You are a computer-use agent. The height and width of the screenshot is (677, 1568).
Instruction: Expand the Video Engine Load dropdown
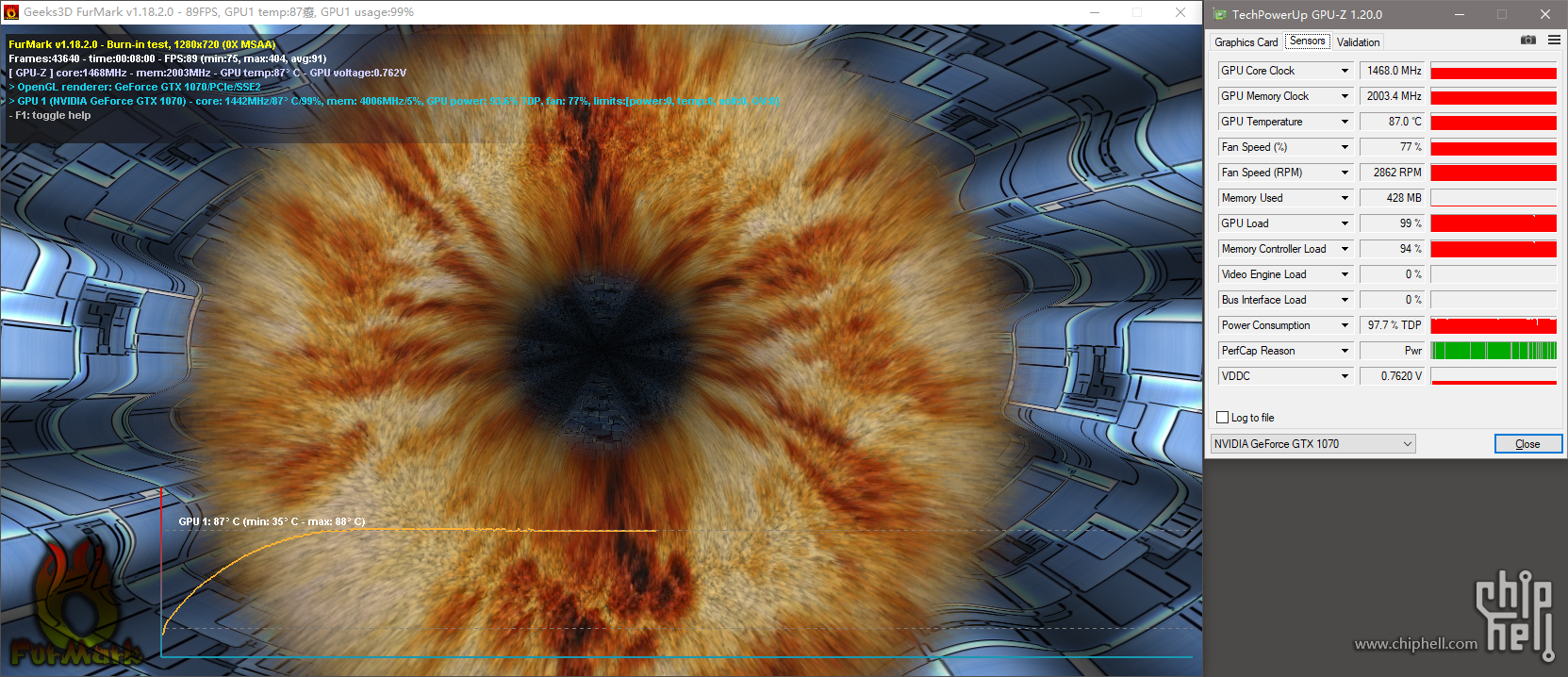(1345, 274)
